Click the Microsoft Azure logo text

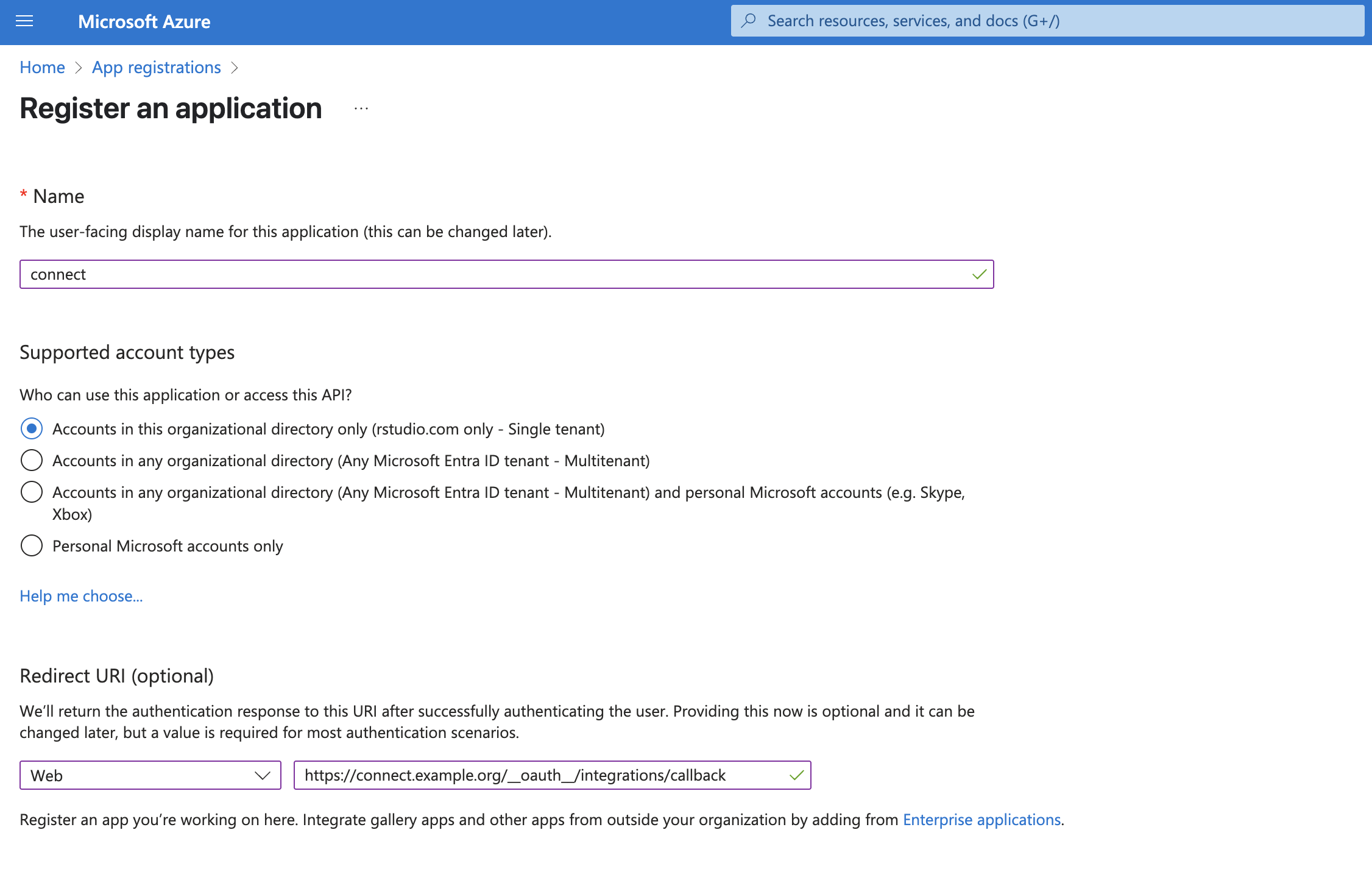(144, 21)
